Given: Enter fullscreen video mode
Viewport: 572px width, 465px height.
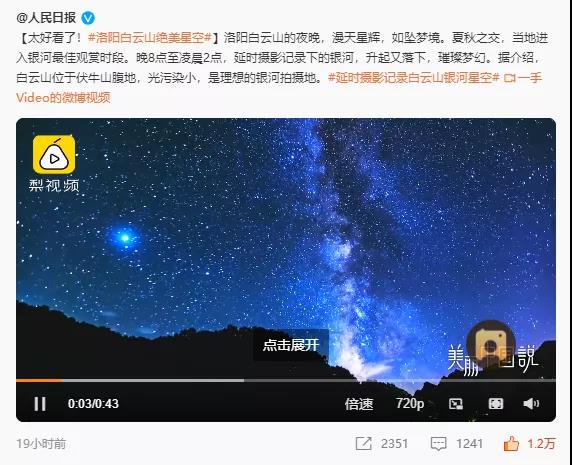Looking at the screenshot, I should point(495,404).
